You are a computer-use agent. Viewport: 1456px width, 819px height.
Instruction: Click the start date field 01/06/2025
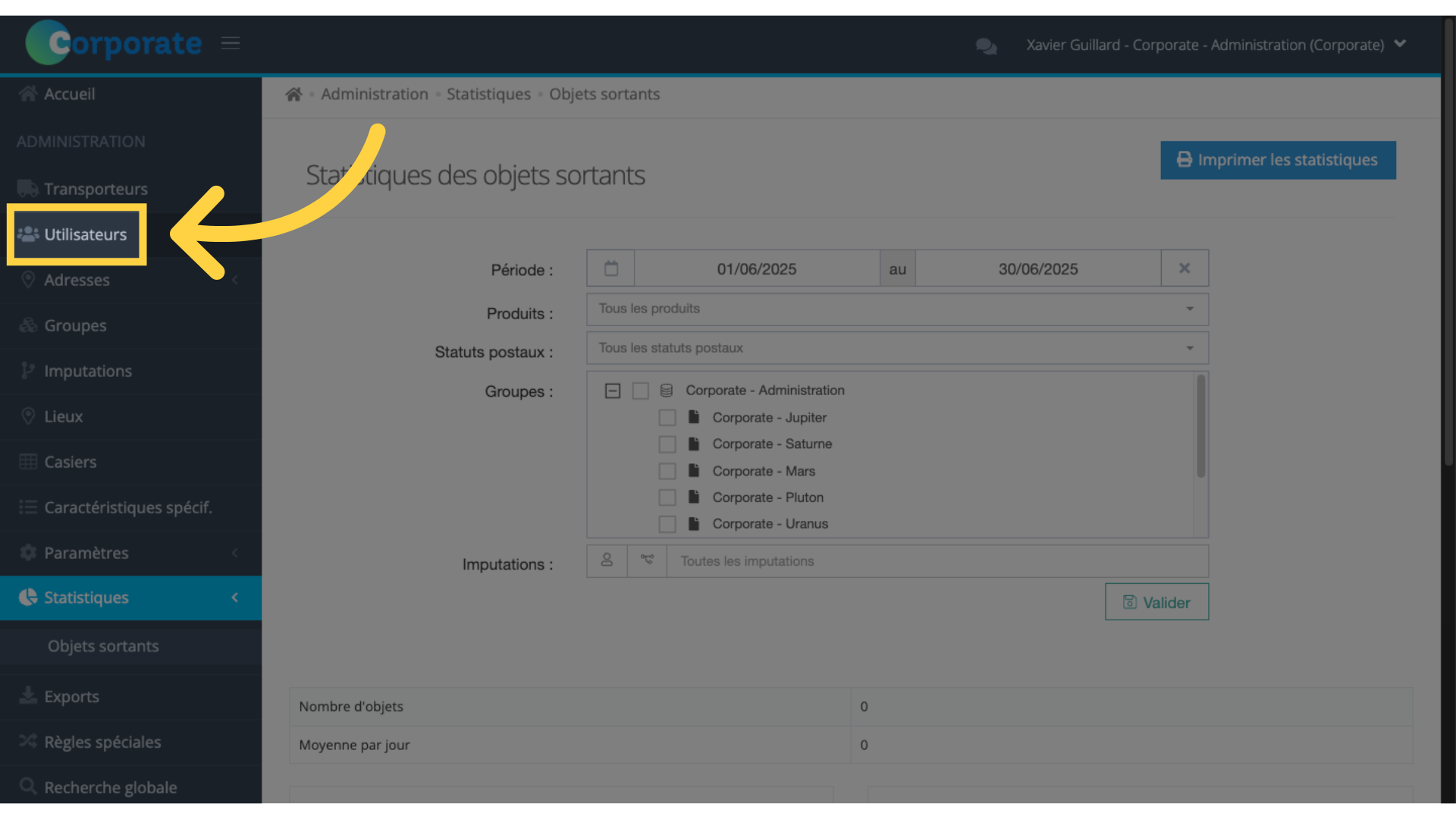click(757, 268)
